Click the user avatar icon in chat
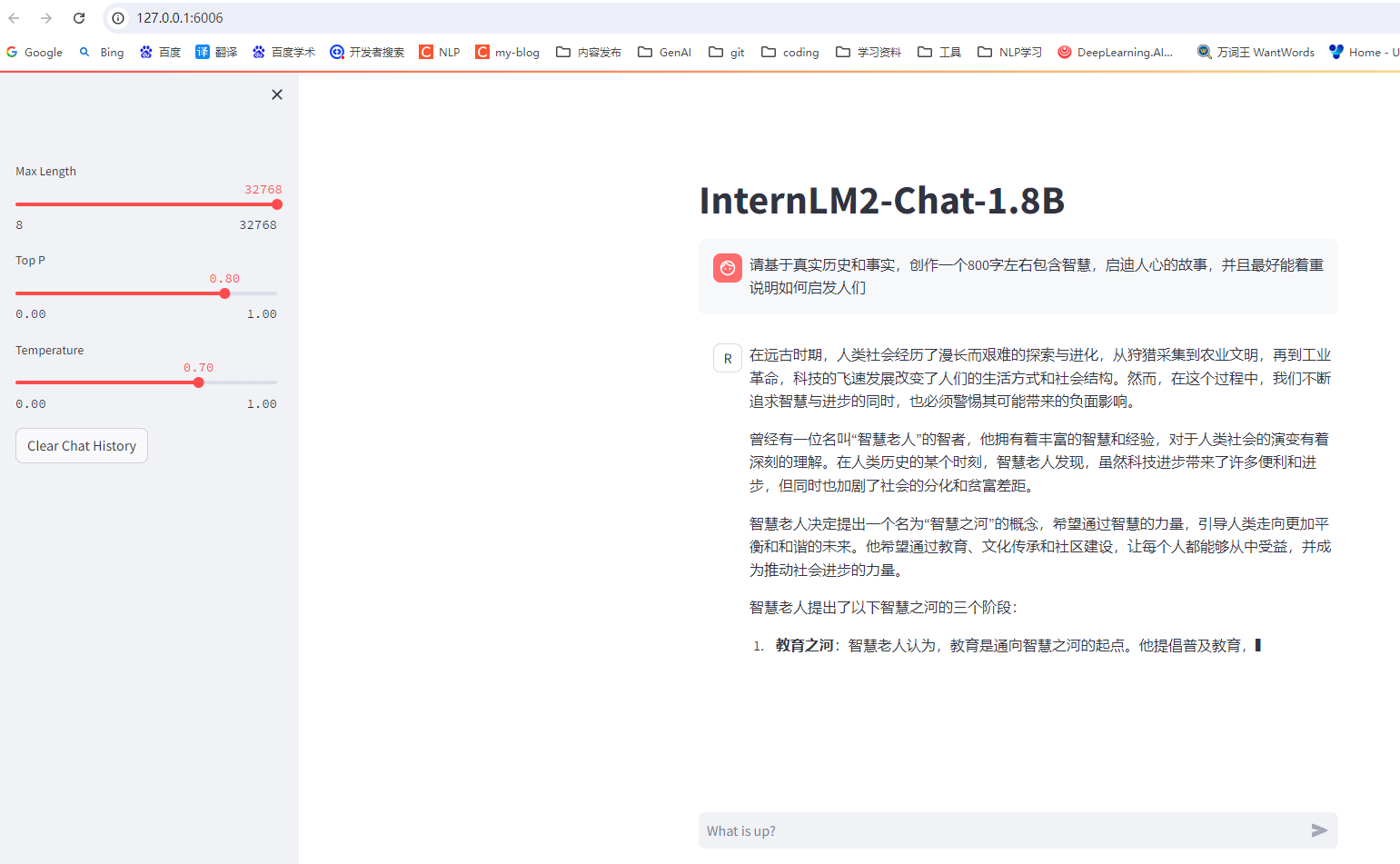Image resolution: width=1400 pixels, height=864 pixels. (728, 268)
